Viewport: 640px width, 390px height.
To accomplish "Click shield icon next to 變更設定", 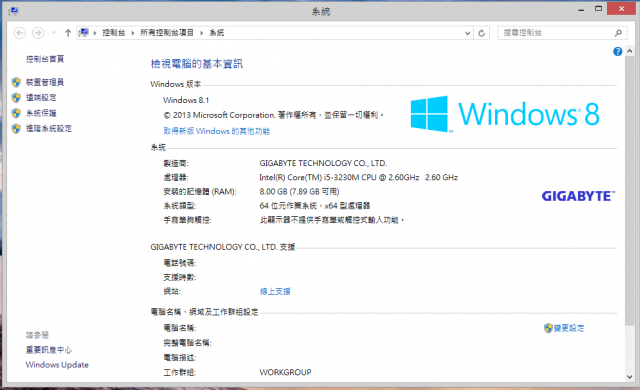I will [548, 328].
